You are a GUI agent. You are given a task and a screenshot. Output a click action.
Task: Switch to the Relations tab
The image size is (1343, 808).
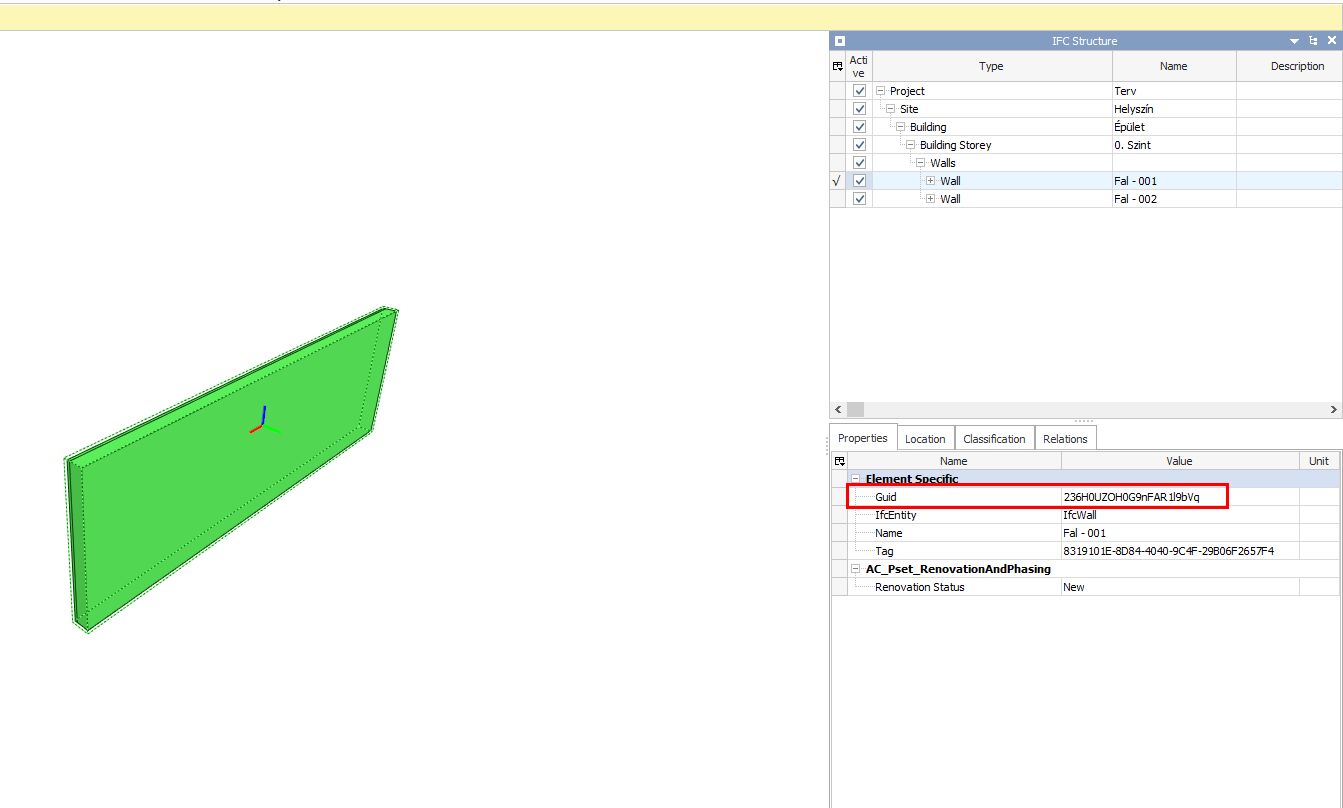click(1065, 439)
